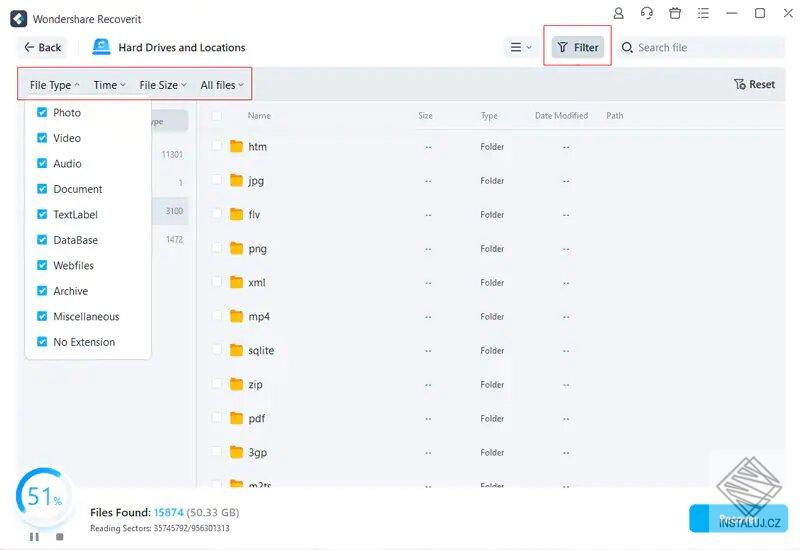Click the Recover button
Screen dimensions: 800x550
tap(738, 518)
